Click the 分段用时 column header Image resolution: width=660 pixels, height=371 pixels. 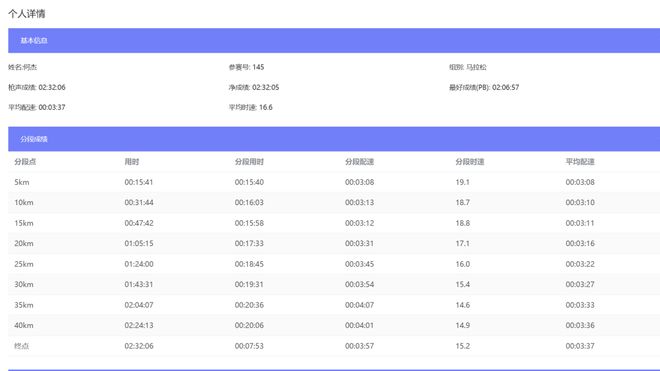249,162
